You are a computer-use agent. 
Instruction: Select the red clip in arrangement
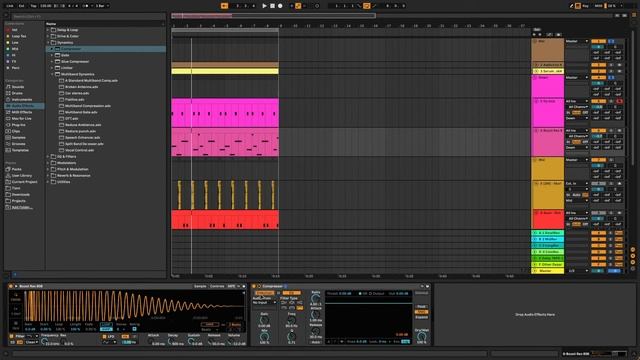point(225,220)
